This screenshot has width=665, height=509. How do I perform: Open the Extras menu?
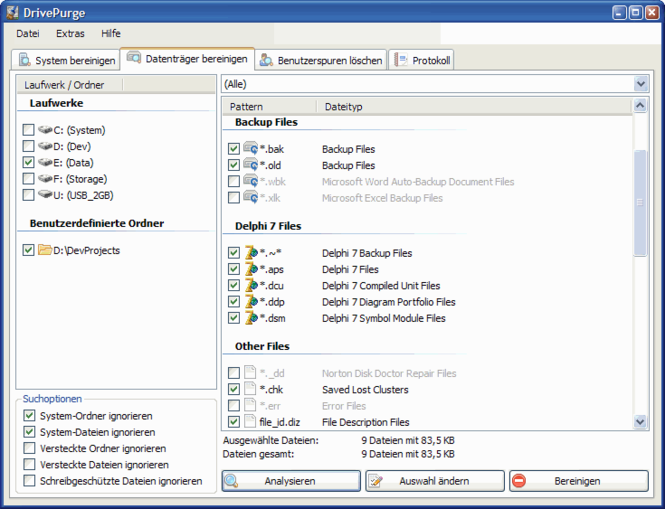point(70,33)
